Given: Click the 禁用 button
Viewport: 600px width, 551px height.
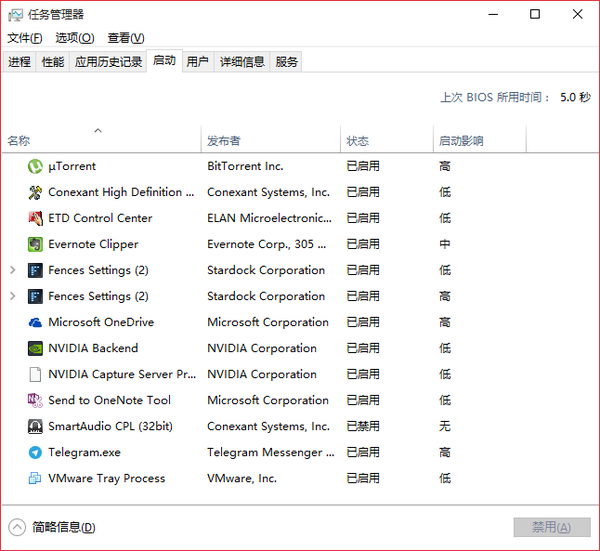Looking at the screenshot, I should click(x=552, y=527).
